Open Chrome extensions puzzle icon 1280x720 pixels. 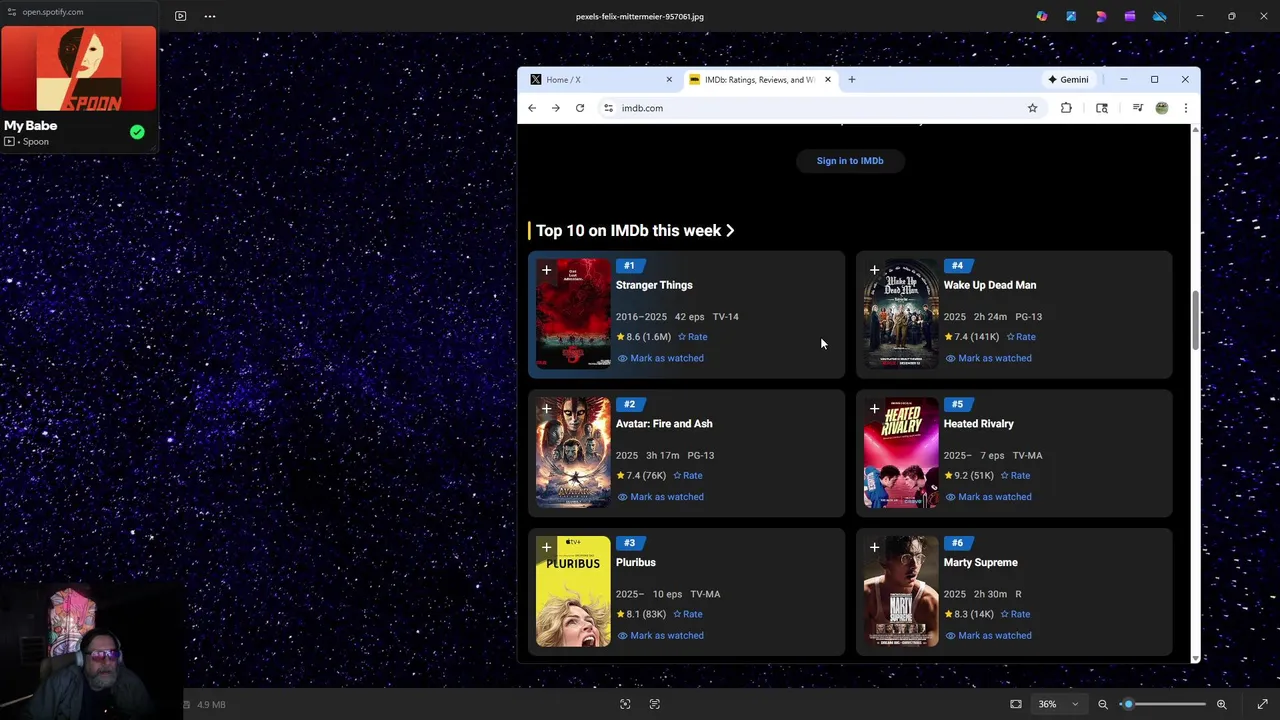point(1066,108)
